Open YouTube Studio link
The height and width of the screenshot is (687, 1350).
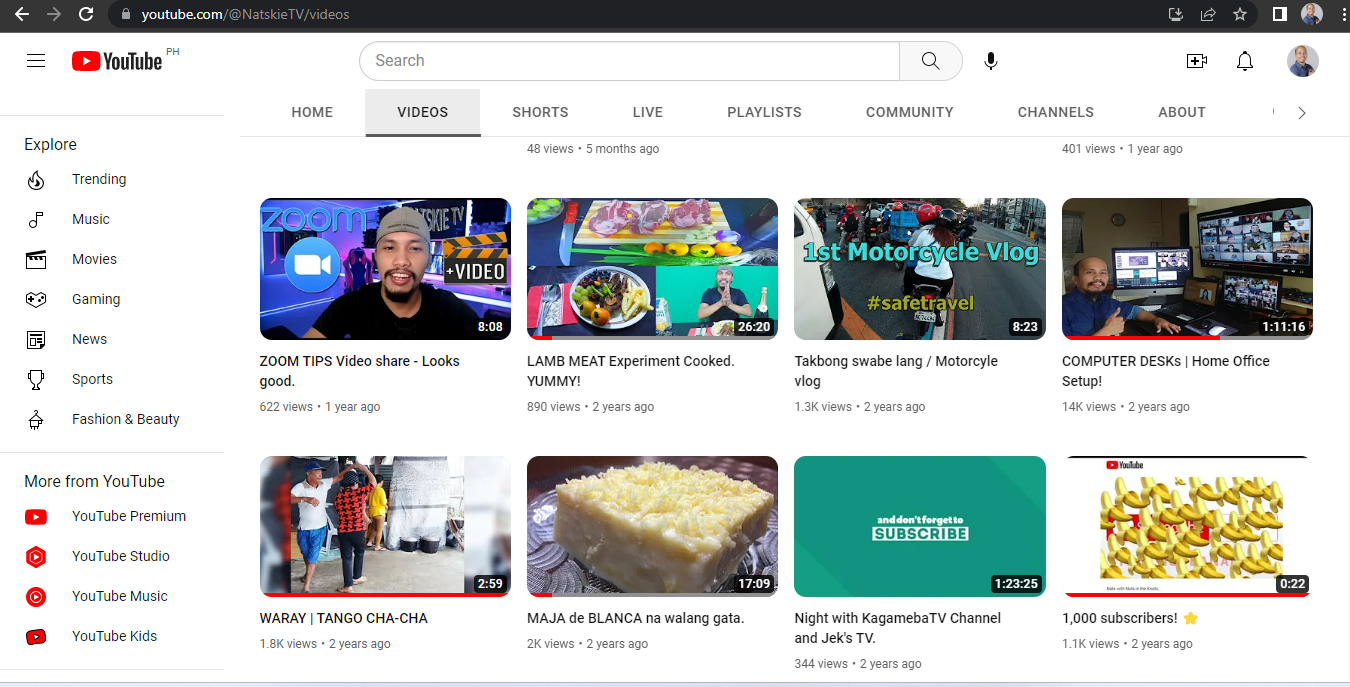(x=121, y=557)
